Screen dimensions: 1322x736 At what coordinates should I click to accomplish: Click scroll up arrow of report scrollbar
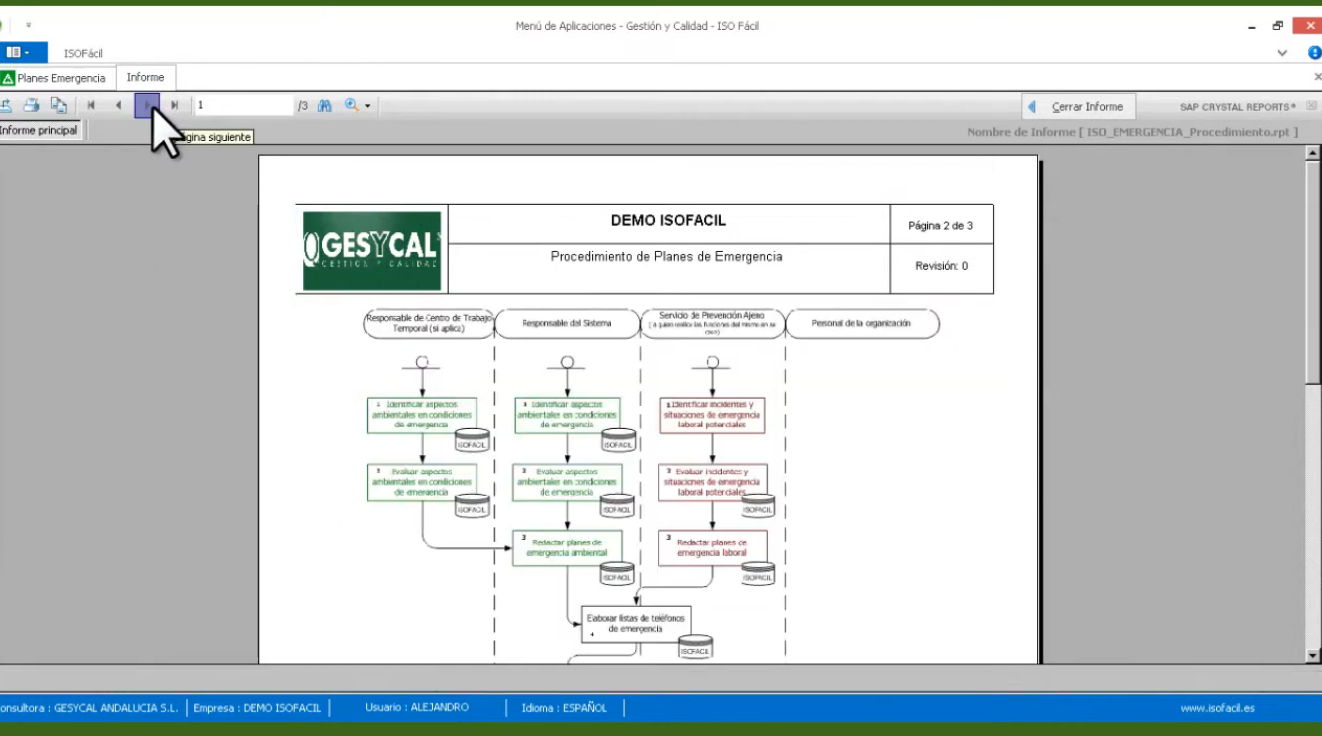click(1313, 154)
